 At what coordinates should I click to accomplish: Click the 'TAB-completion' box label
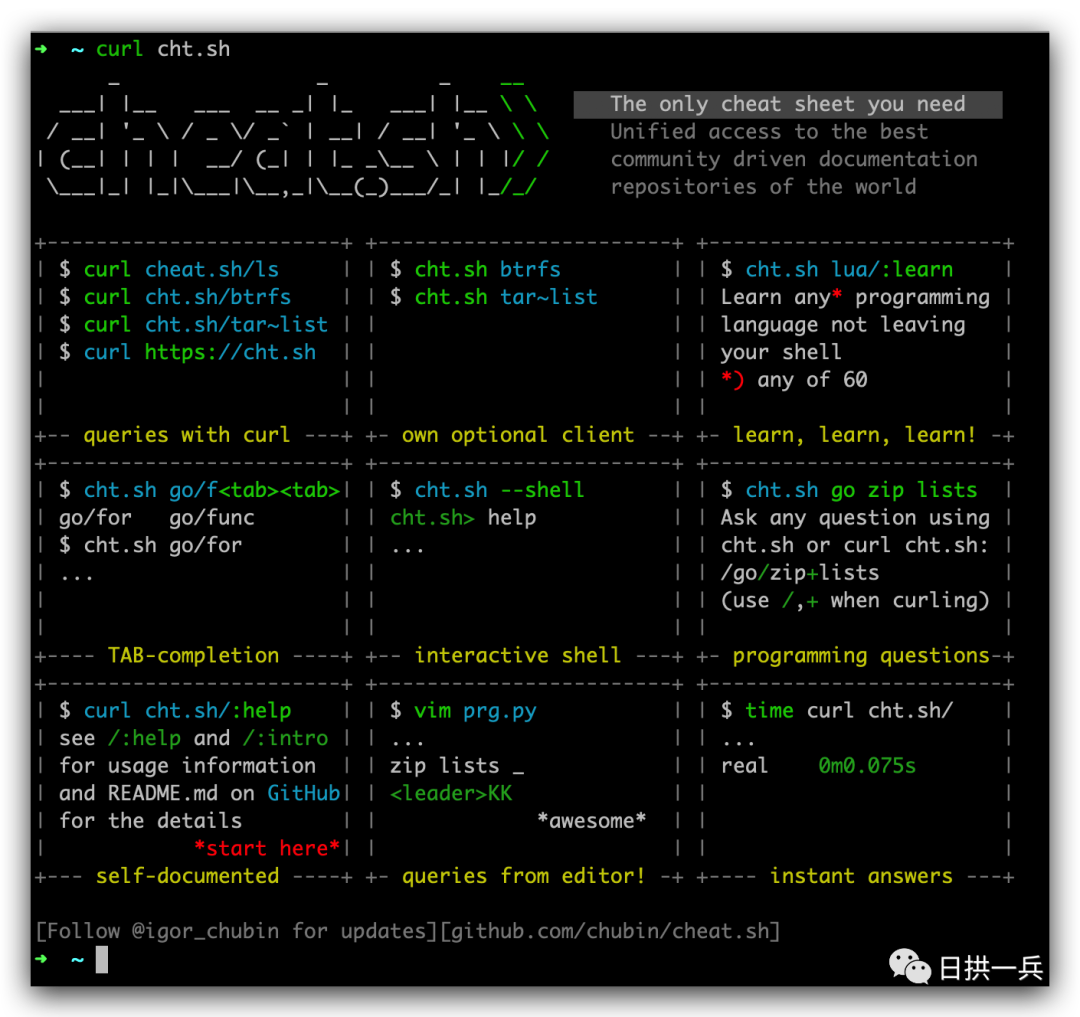point(194,656)
